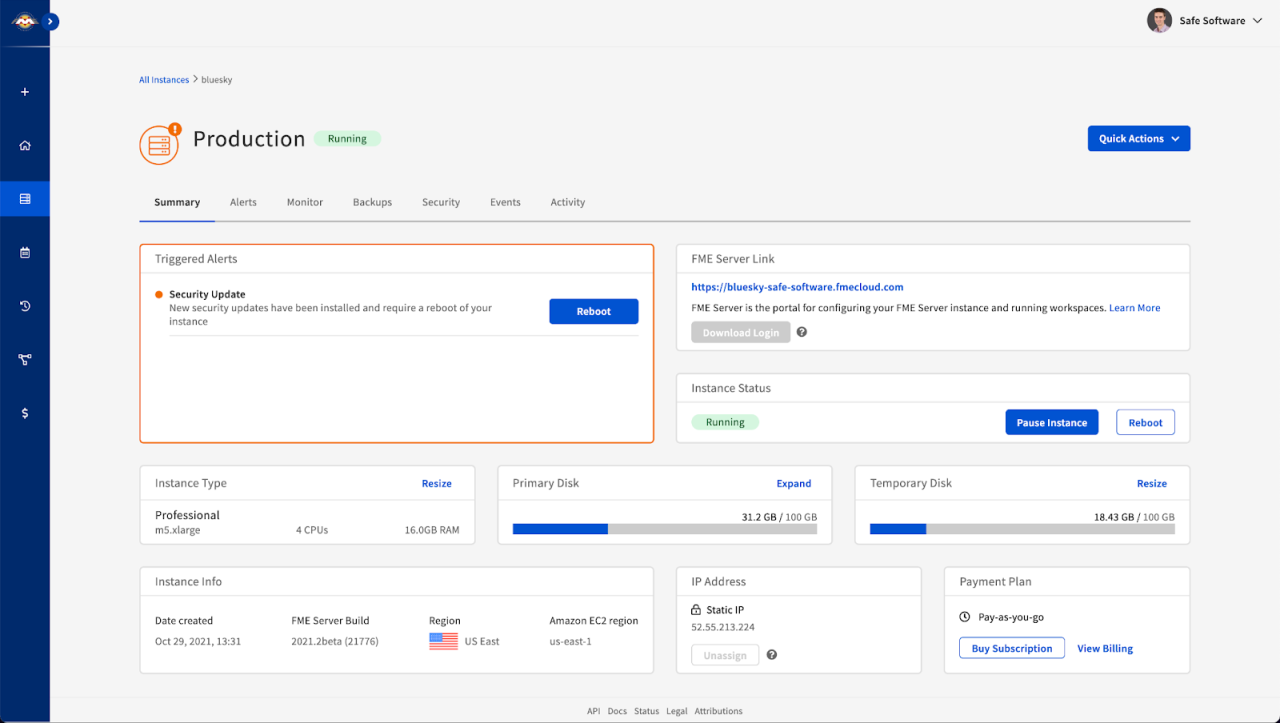
Task: Click the Primary Disk usage bar
Action: 665,529
